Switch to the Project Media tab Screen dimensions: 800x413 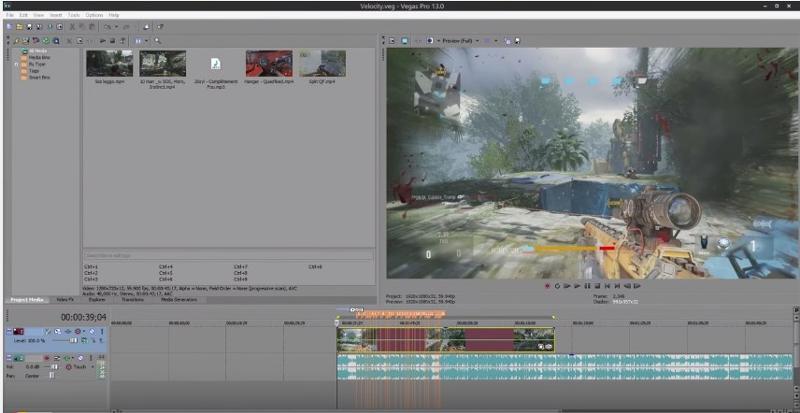coord(27,300)
